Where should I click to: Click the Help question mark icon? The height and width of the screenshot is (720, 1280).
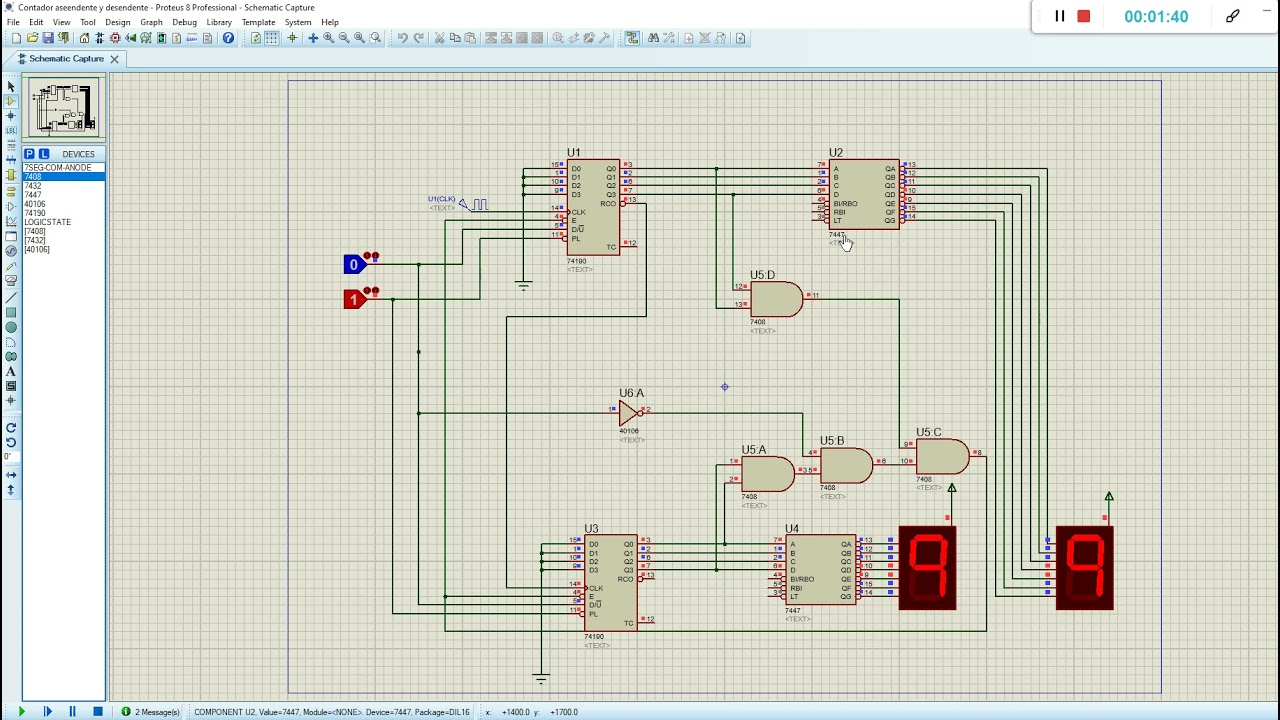(x=228, y=38)
